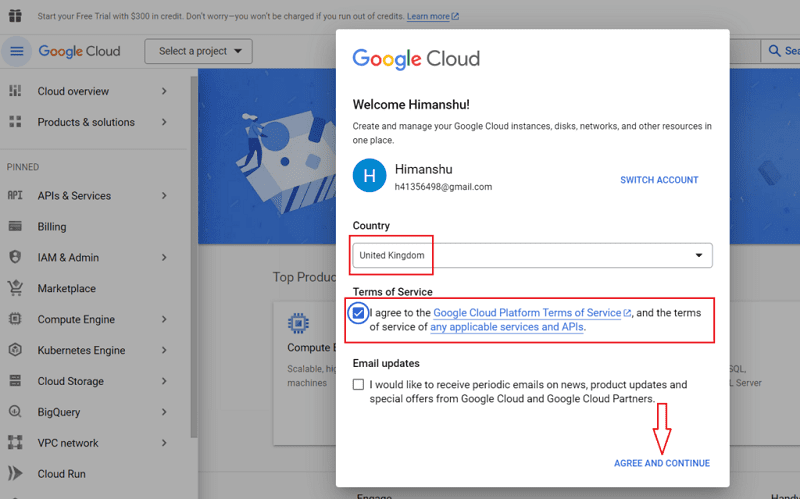Screen dimensions: 800x499
Task: Open the any applicable services and APIs link
Action: point(507,327)
